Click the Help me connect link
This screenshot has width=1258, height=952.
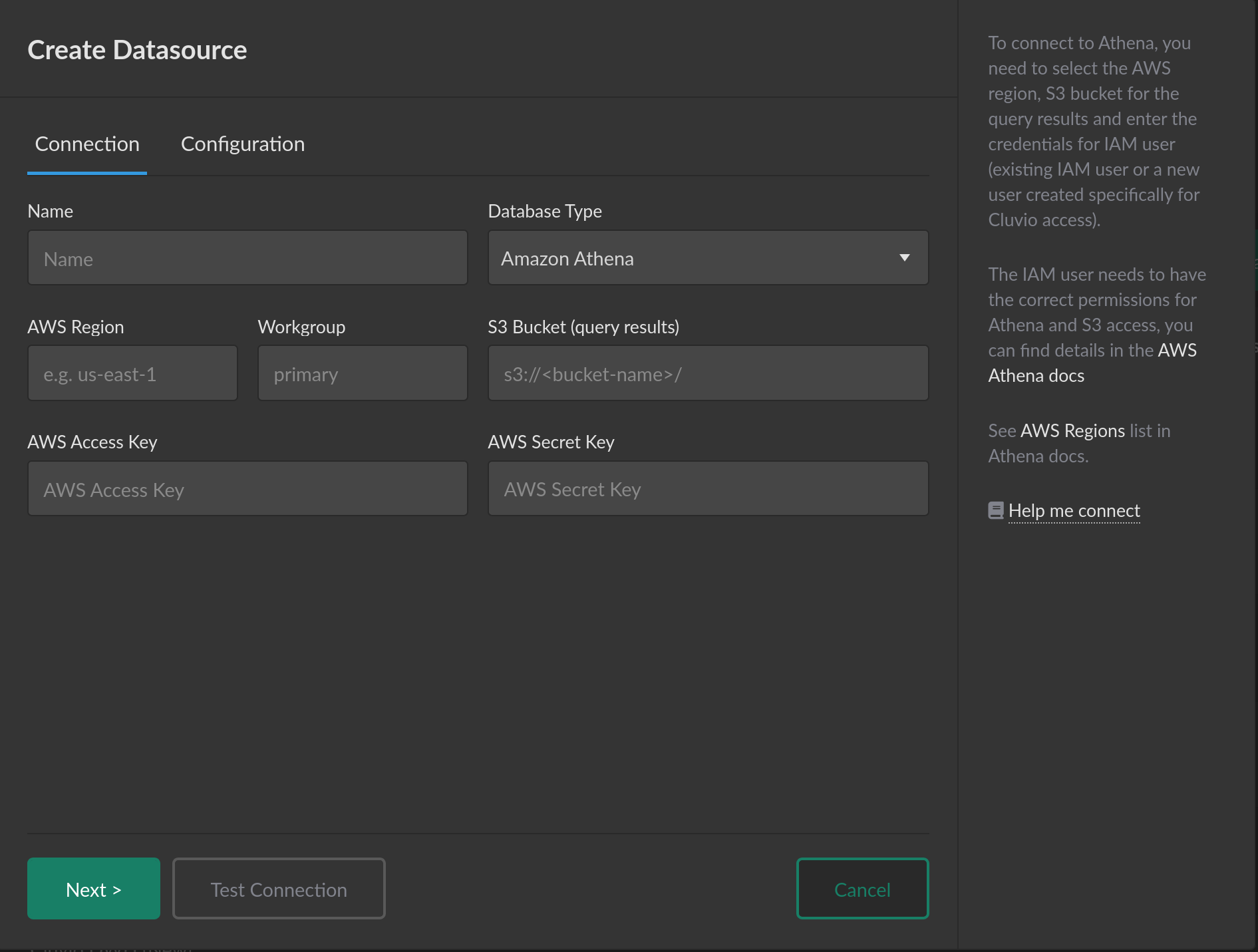[1074, 511]
